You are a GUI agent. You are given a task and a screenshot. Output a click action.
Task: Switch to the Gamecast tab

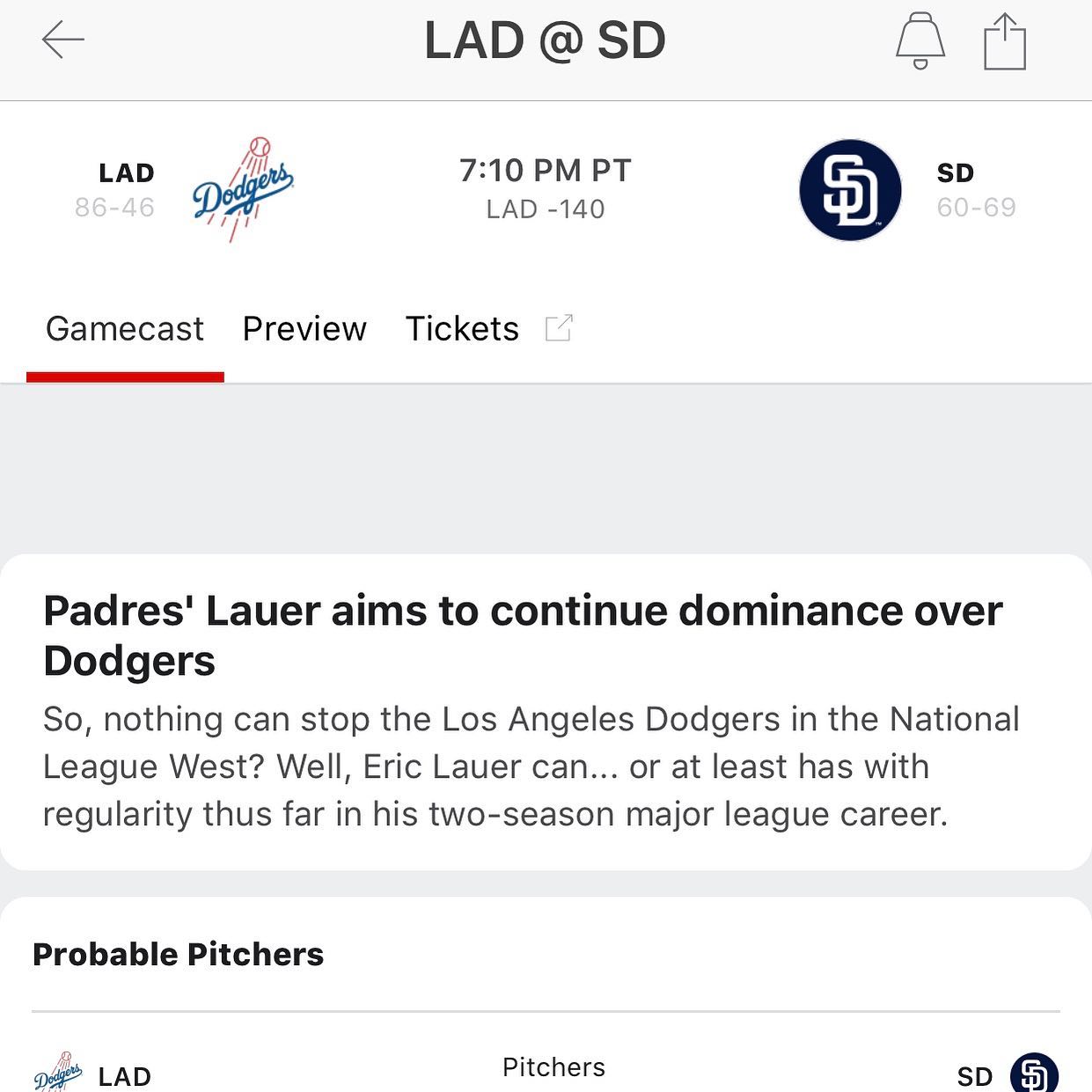coord(125,329)
